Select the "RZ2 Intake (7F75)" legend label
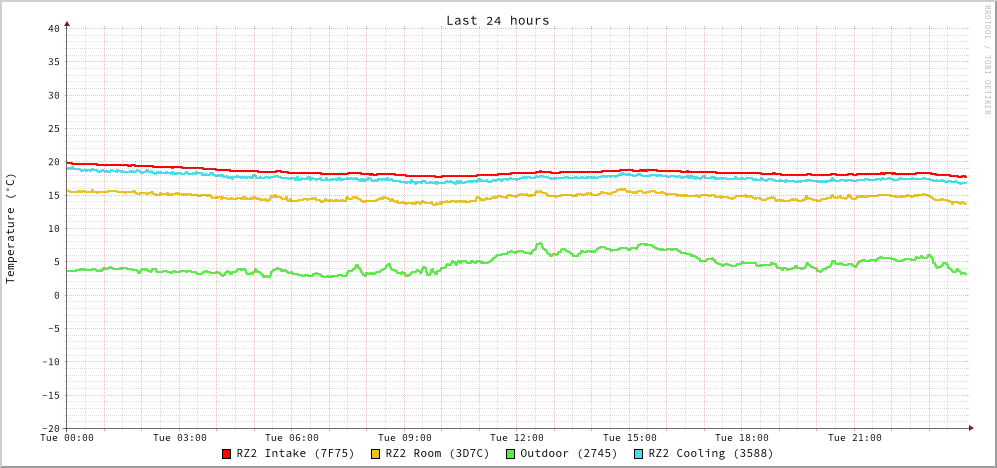 (295, 453)
